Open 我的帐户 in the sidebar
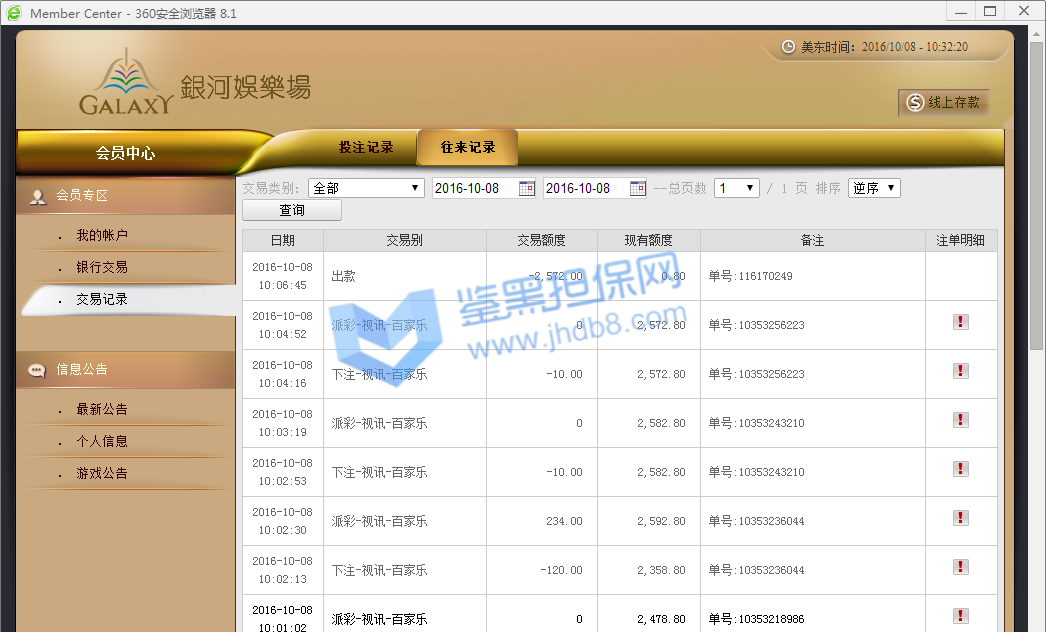 102,235
